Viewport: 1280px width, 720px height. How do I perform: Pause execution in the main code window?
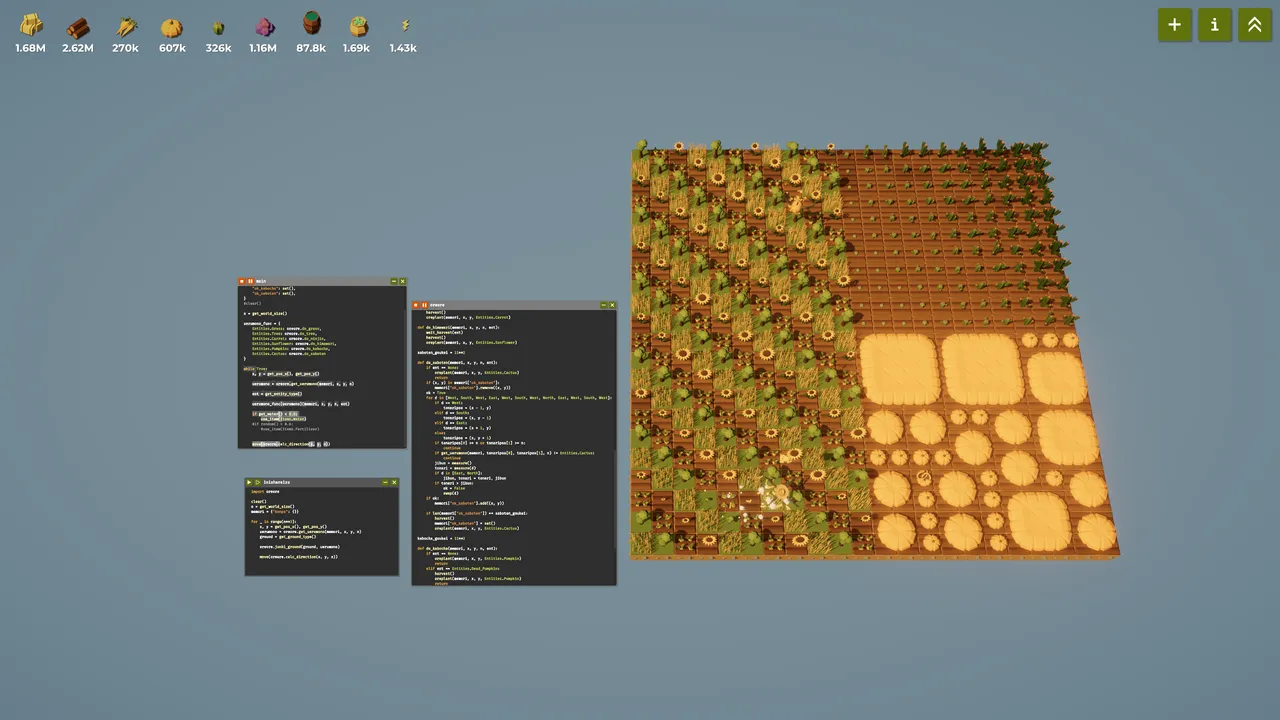point(250,281)
